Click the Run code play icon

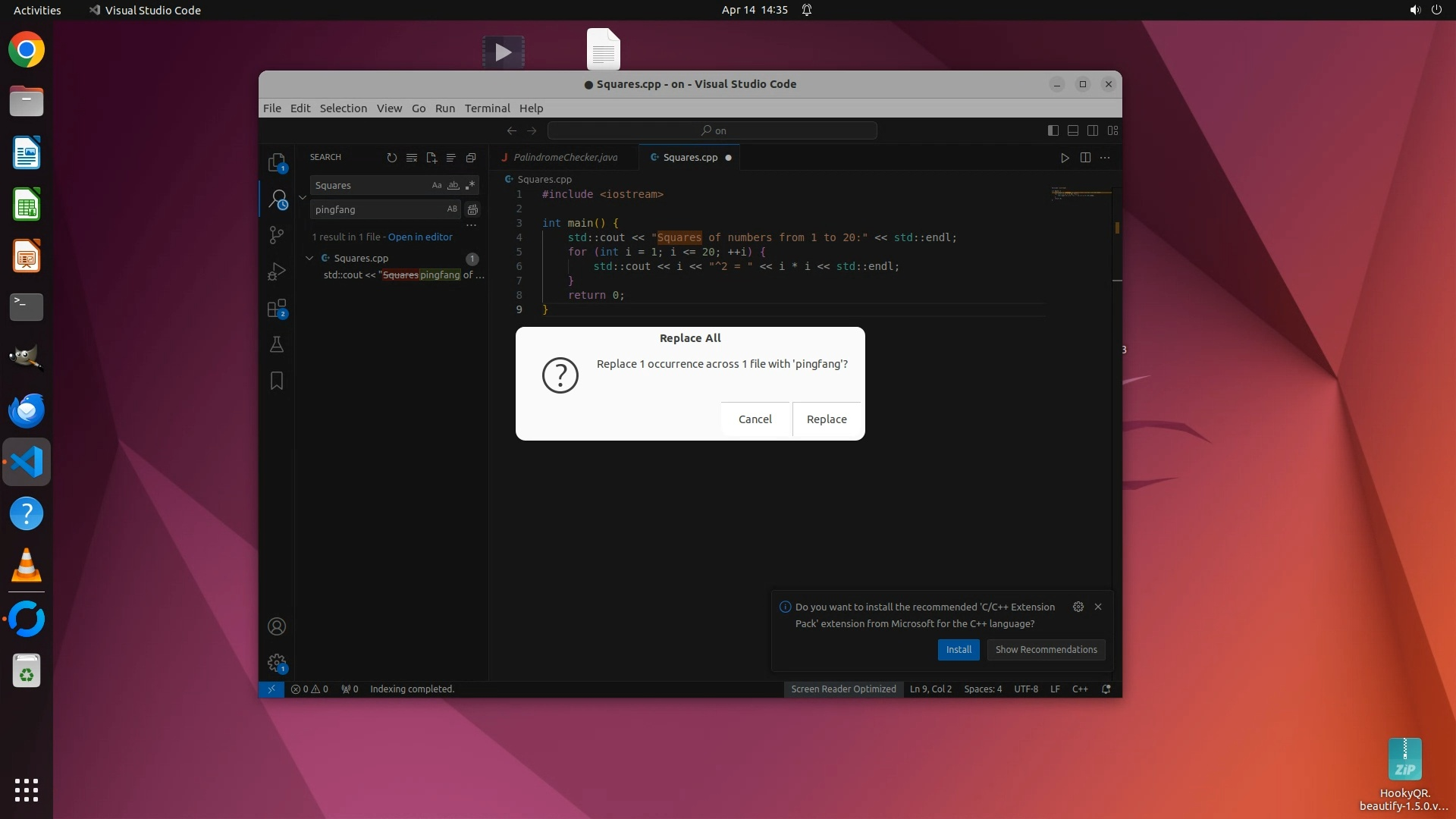1065,158
